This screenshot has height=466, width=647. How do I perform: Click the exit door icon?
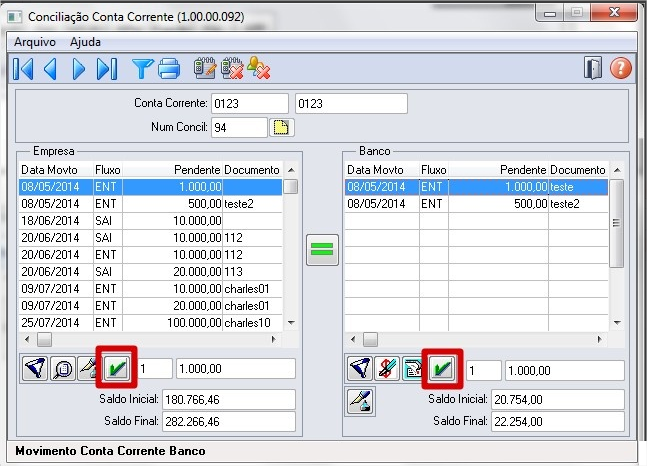[x=593, y=68]
